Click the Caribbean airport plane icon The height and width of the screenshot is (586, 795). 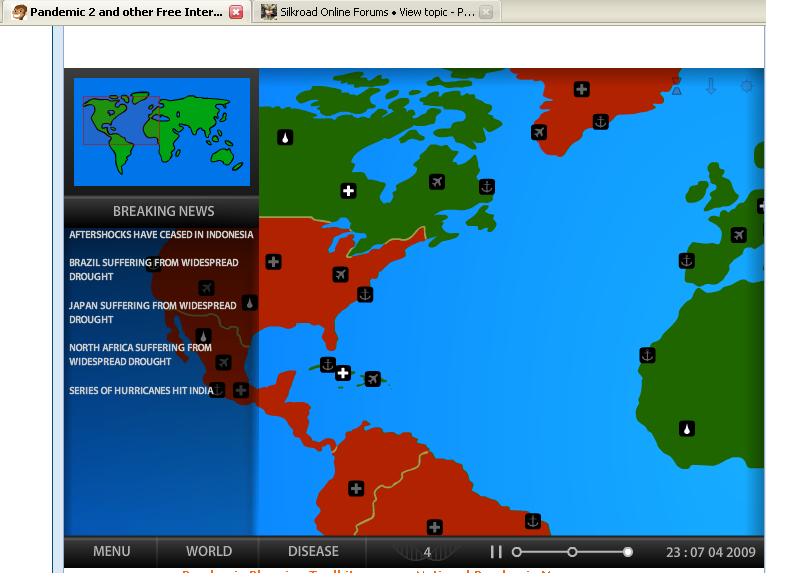[x=372, y=379]
